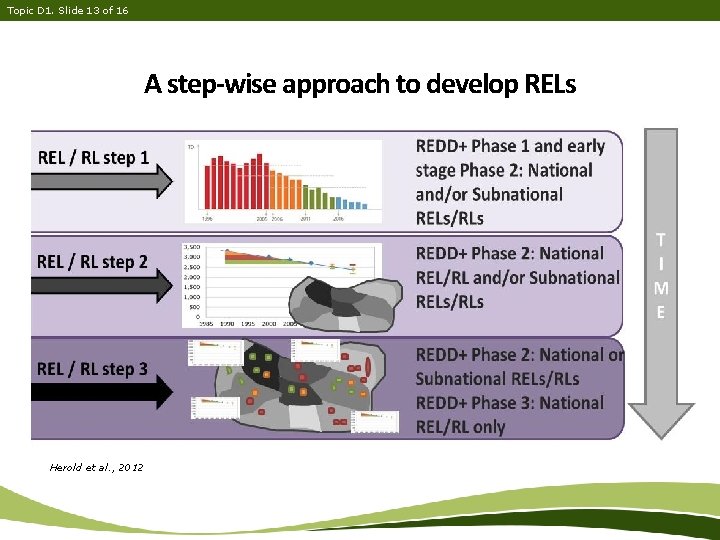
Task: Click the red oval marker on step 3 map
Action: (368, 366)
